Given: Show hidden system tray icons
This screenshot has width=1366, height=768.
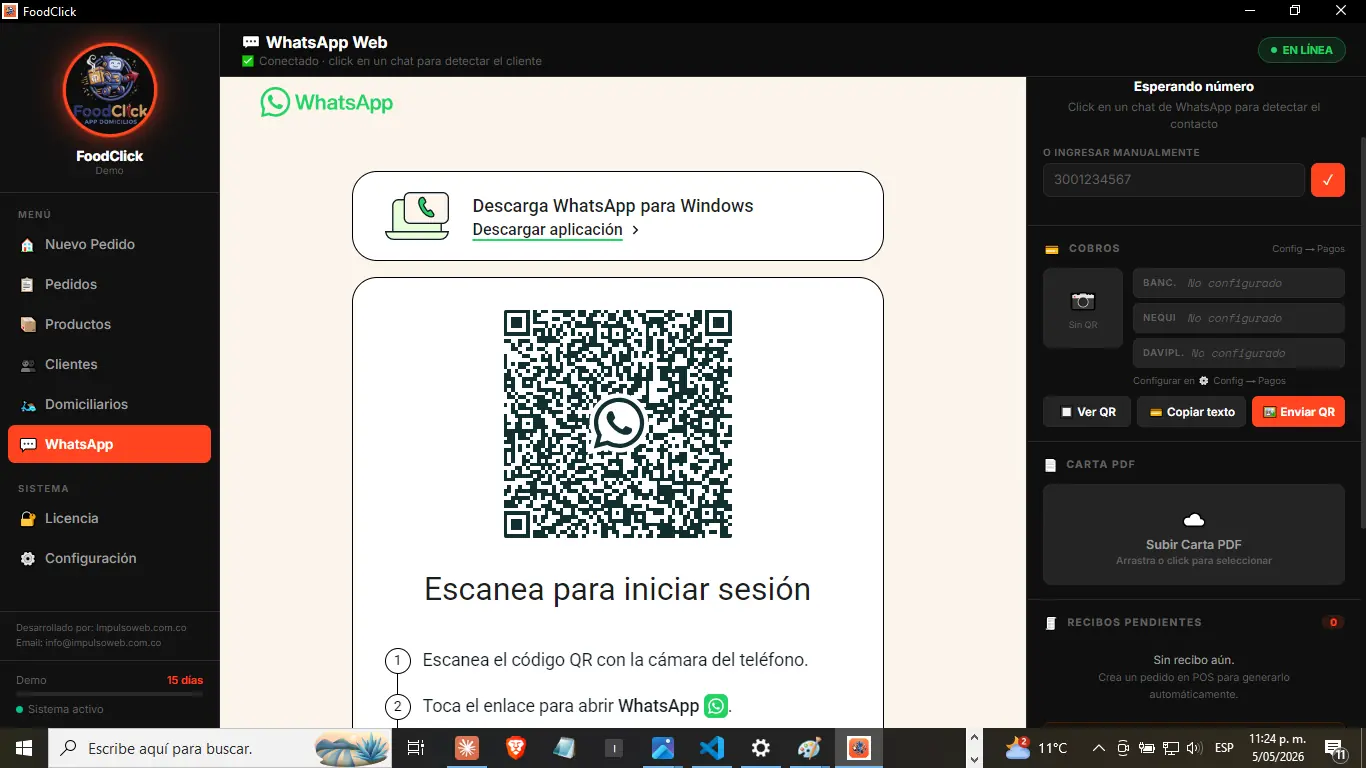Looking at the screenshot, I should 1099,748.
